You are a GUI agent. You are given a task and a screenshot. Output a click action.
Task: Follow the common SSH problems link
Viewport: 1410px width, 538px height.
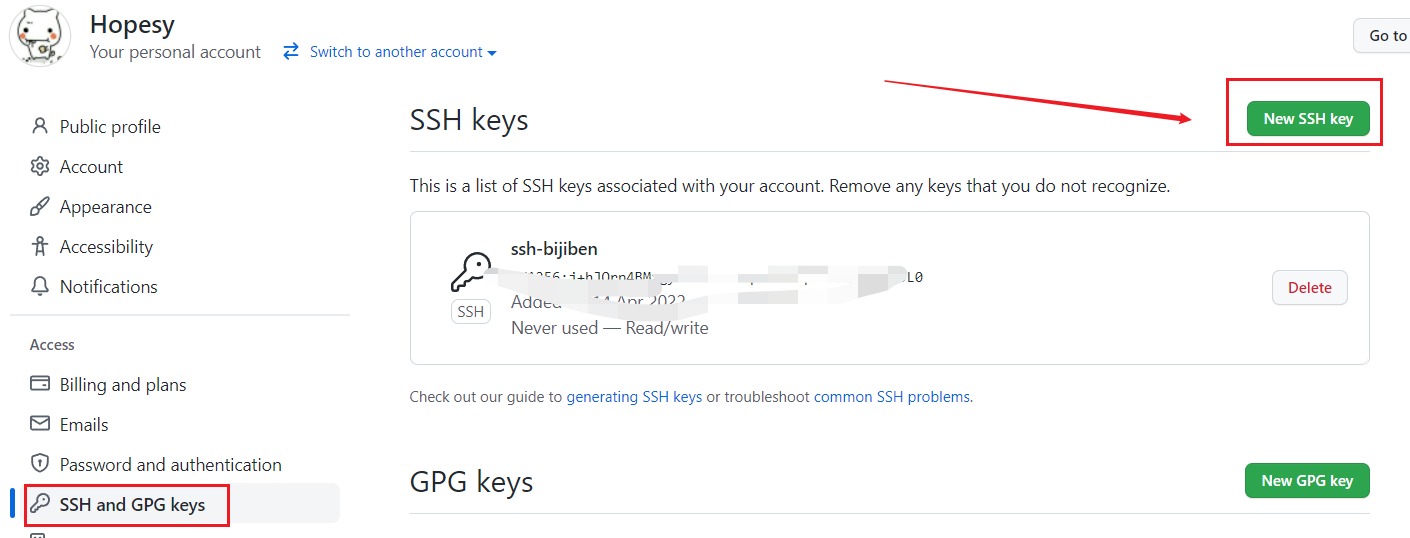pyautogui.click(x=892, y=397)
